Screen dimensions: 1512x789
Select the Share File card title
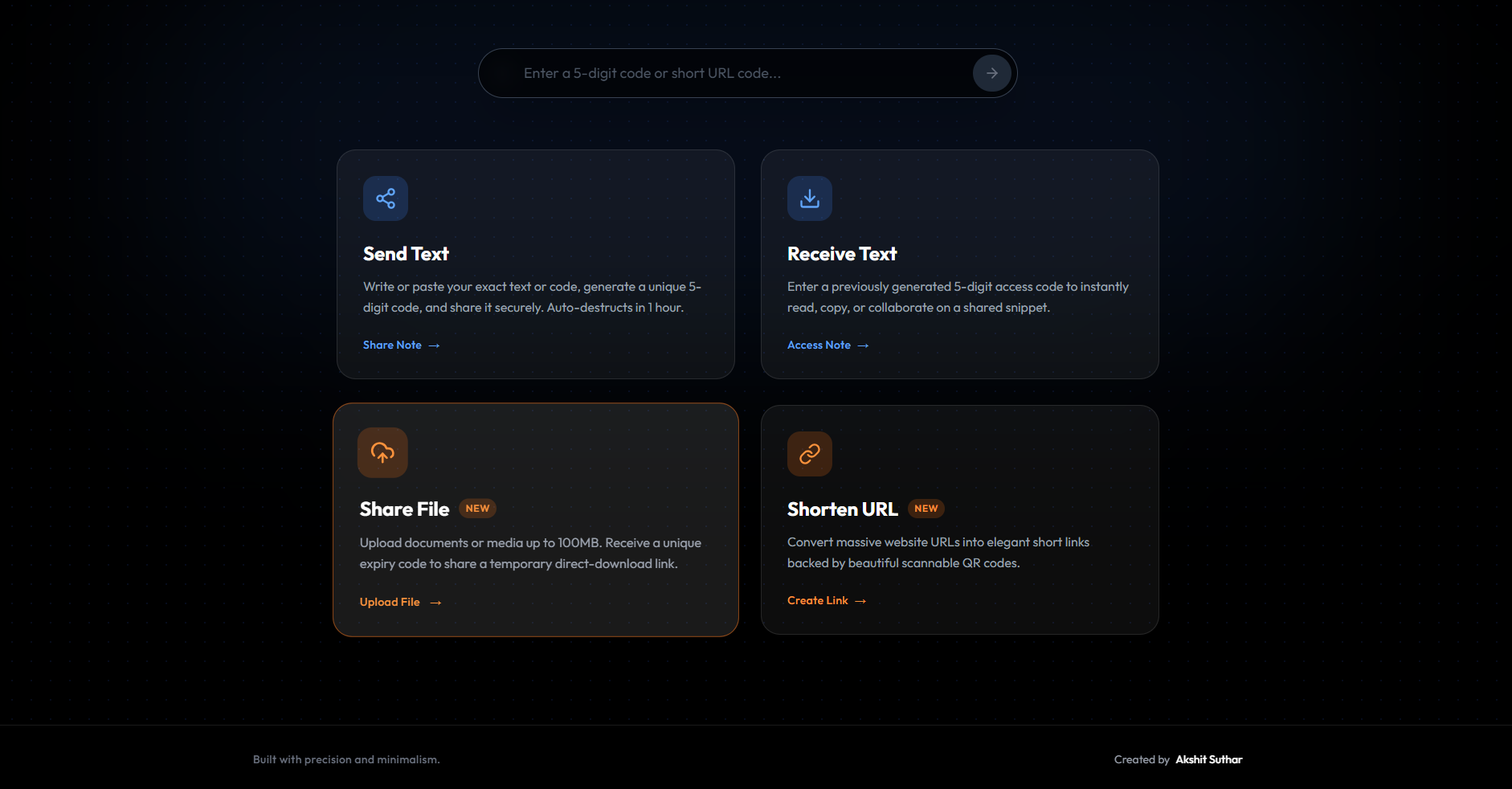404,509
